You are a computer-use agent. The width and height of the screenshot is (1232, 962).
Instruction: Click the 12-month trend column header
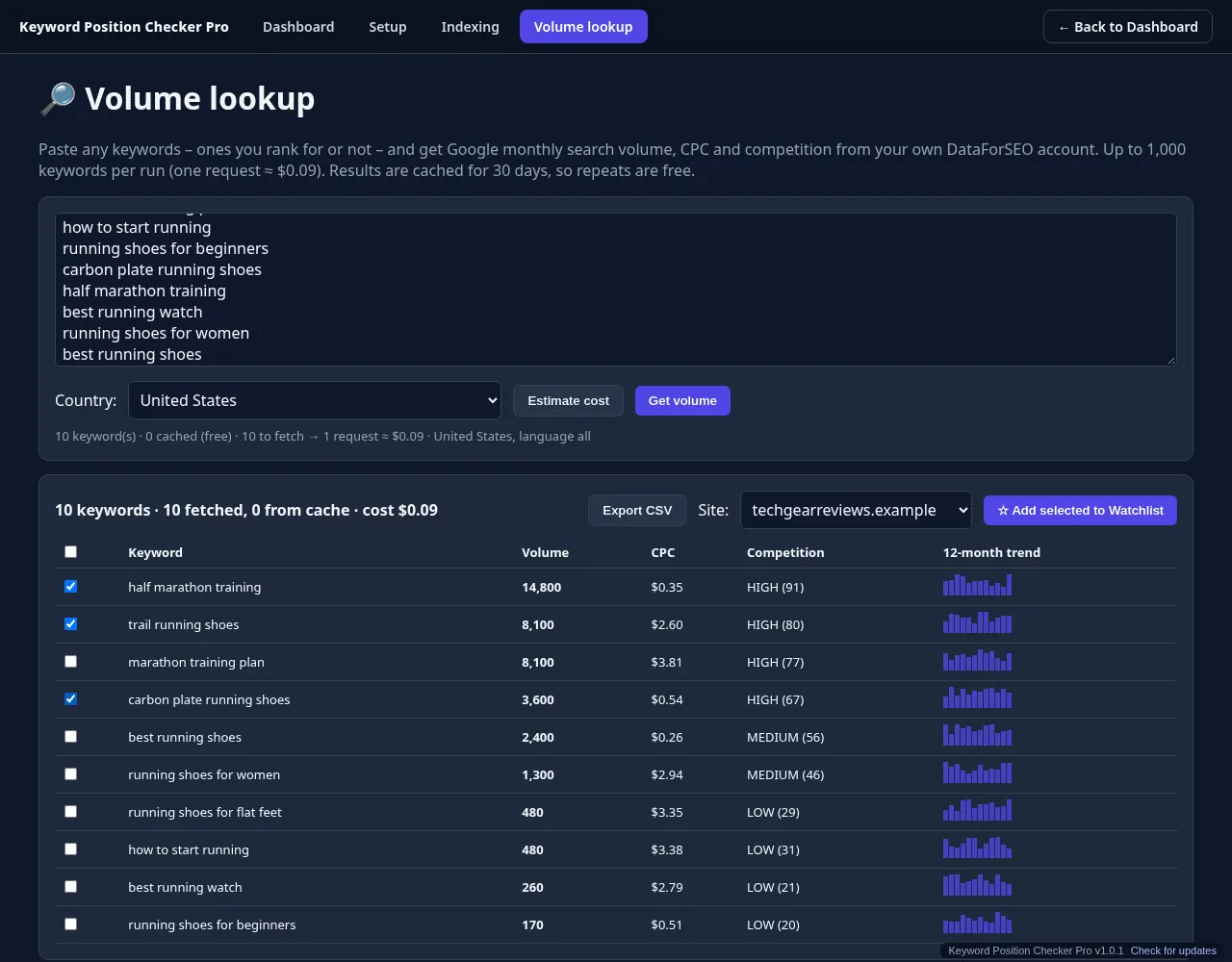(x=991, y=553)
